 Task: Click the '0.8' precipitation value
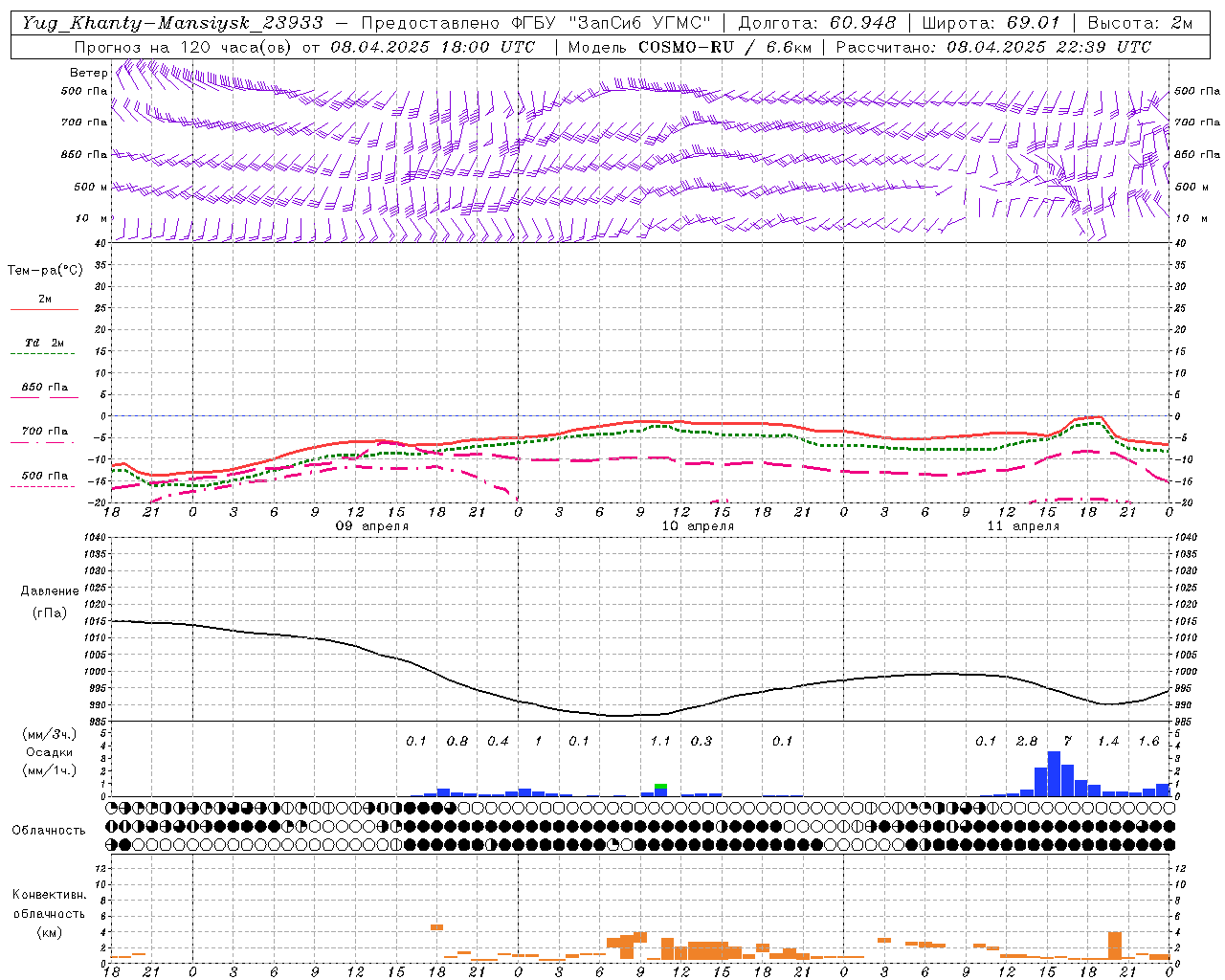457,742
